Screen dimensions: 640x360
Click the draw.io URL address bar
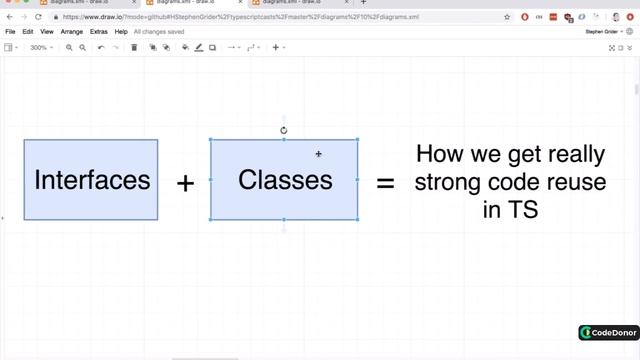click(x=241, y=17)
